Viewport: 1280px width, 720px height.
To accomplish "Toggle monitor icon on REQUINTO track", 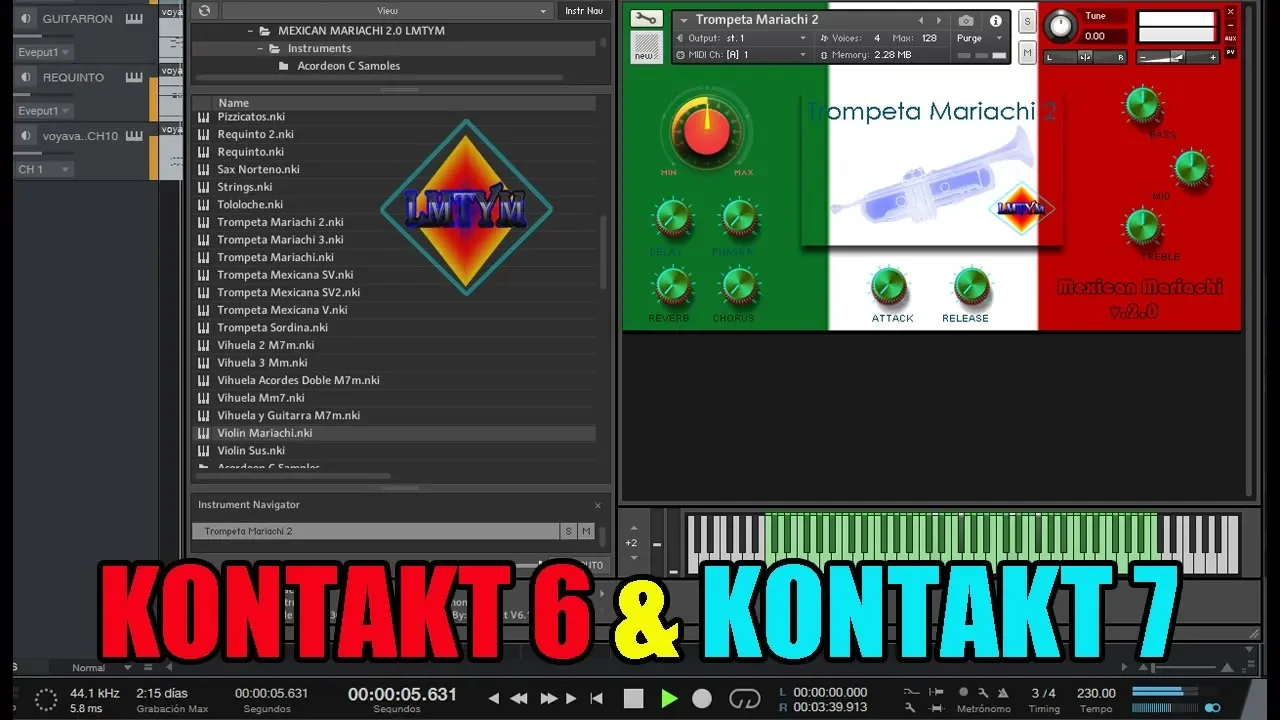I will point(26,77).
